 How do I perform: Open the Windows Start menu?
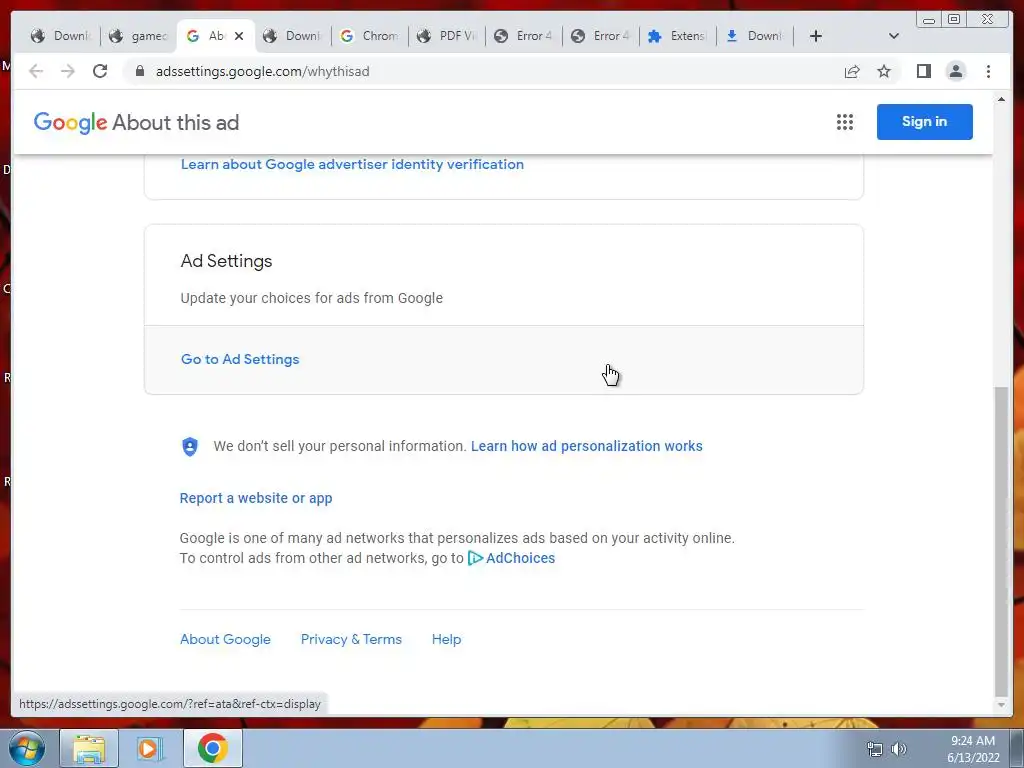[26, 748]
